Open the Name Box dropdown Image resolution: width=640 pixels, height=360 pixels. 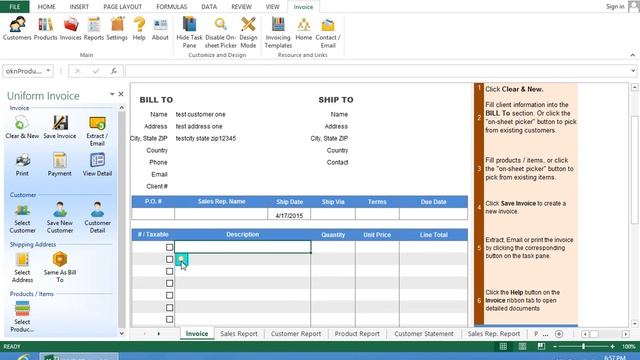click(x=48, y=71)
